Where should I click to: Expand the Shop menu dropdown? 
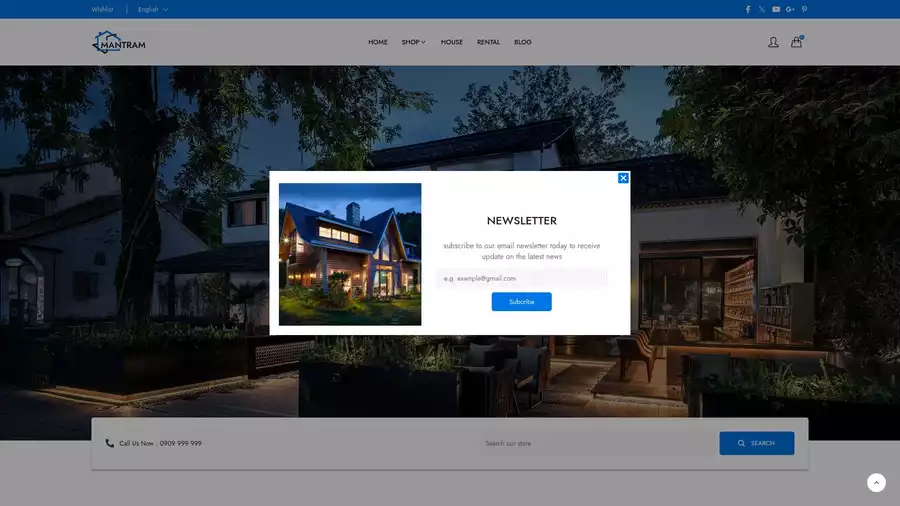413,42
